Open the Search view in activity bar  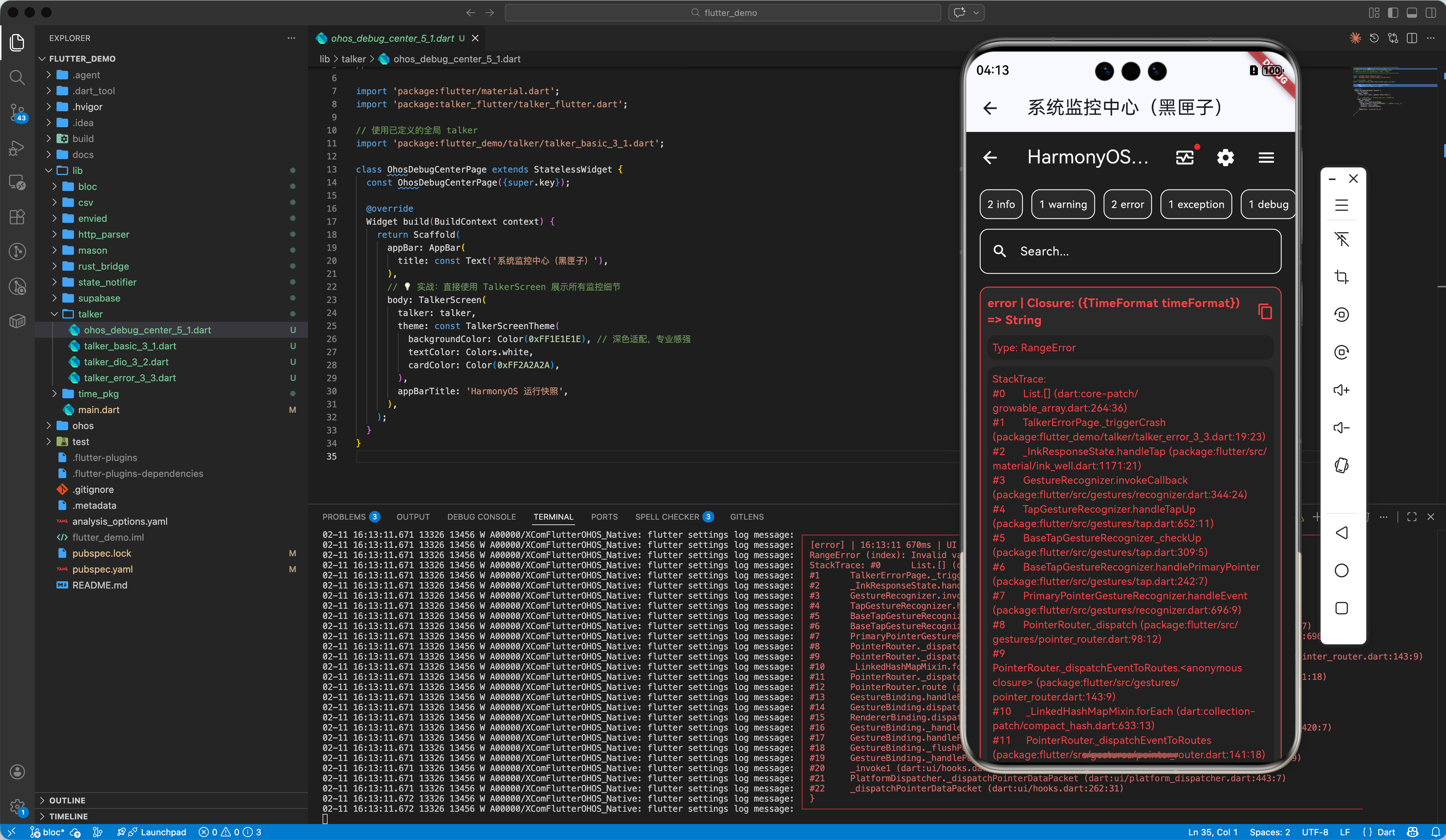(x=17, y=78)
